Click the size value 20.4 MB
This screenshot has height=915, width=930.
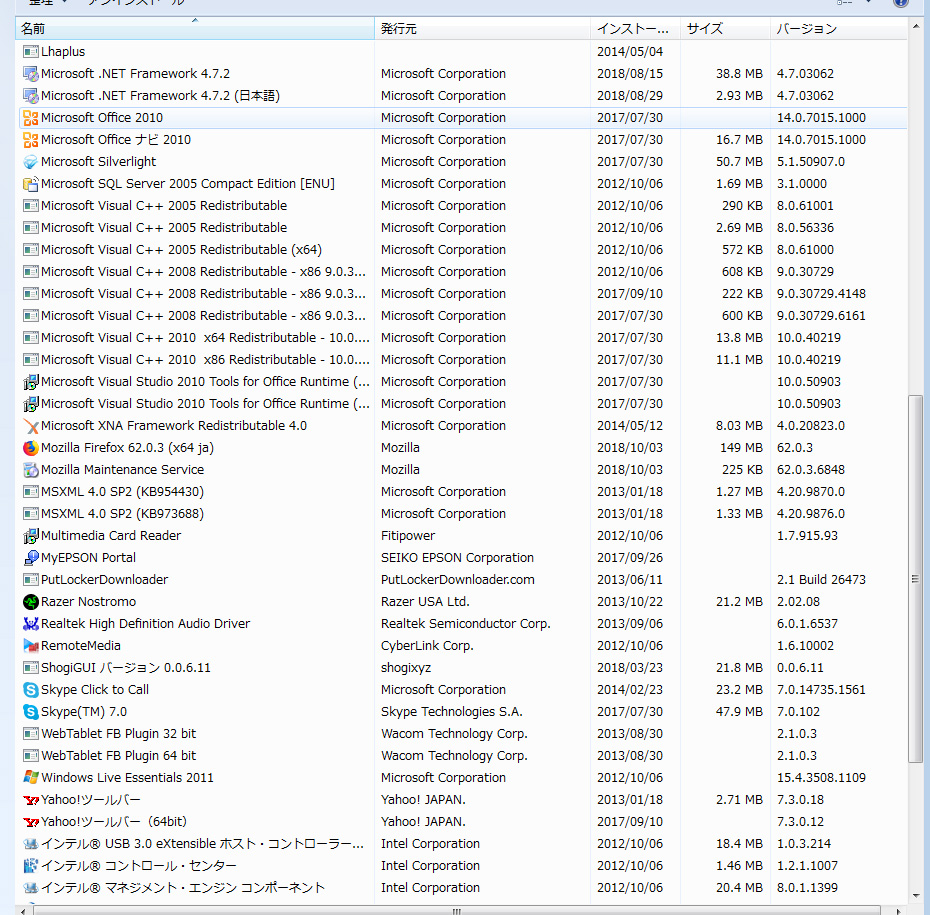pyautogui.click(x=739, y=887)
